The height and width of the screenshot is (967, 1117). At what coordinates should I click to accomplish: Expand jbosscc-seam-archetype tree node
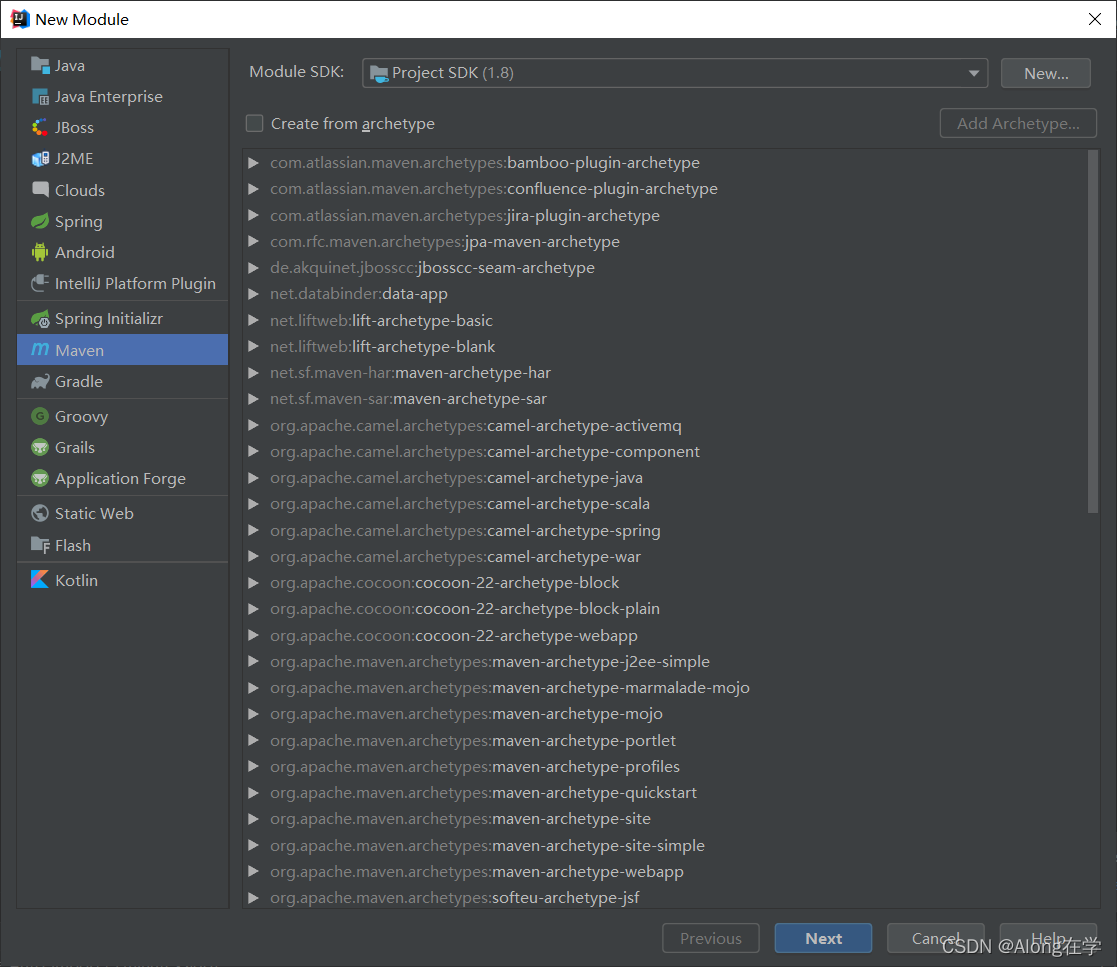[253, 268]
